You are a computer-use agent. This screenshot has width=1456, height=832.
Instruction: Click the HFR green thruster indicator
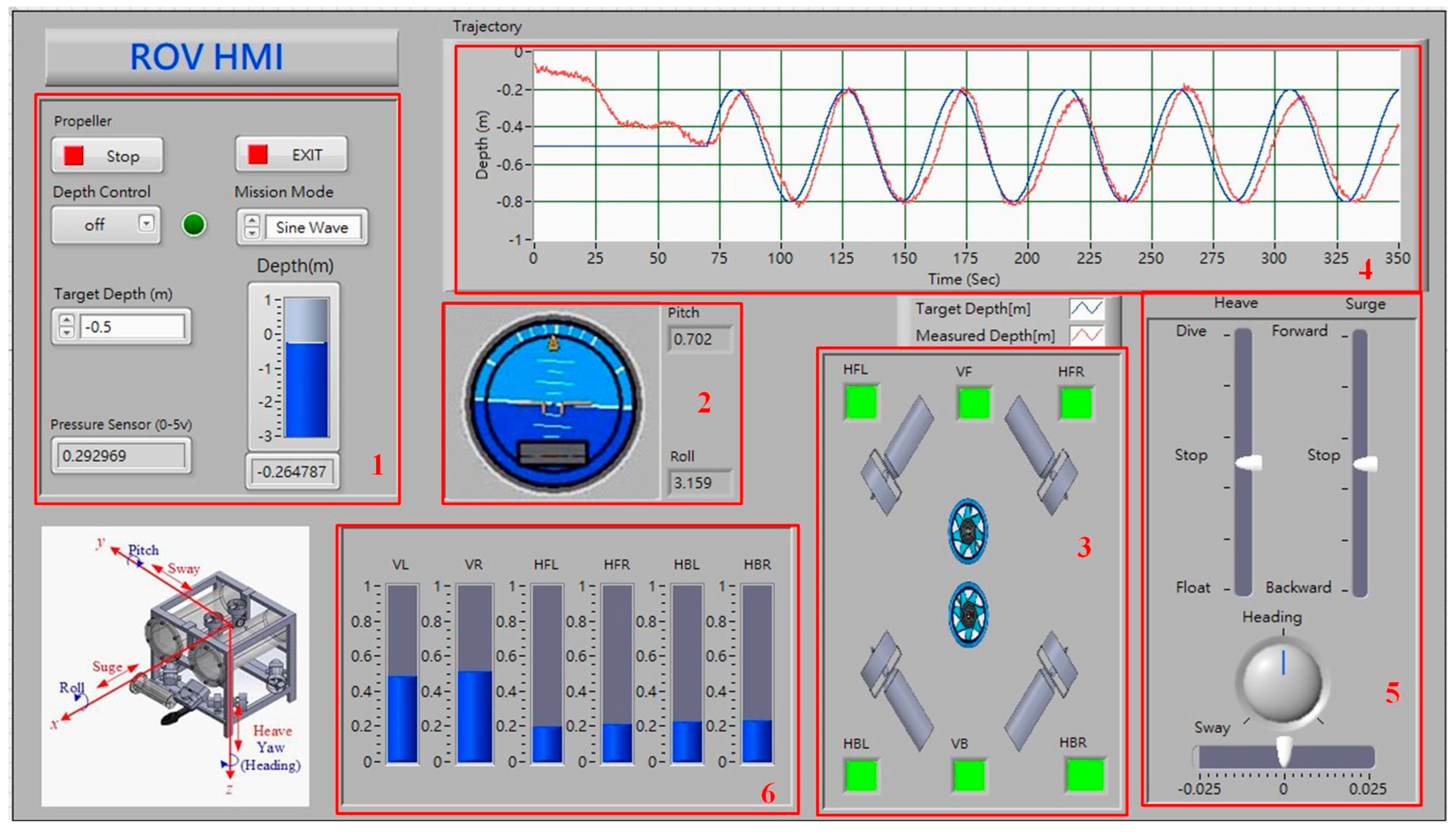tap(1076, 403)
